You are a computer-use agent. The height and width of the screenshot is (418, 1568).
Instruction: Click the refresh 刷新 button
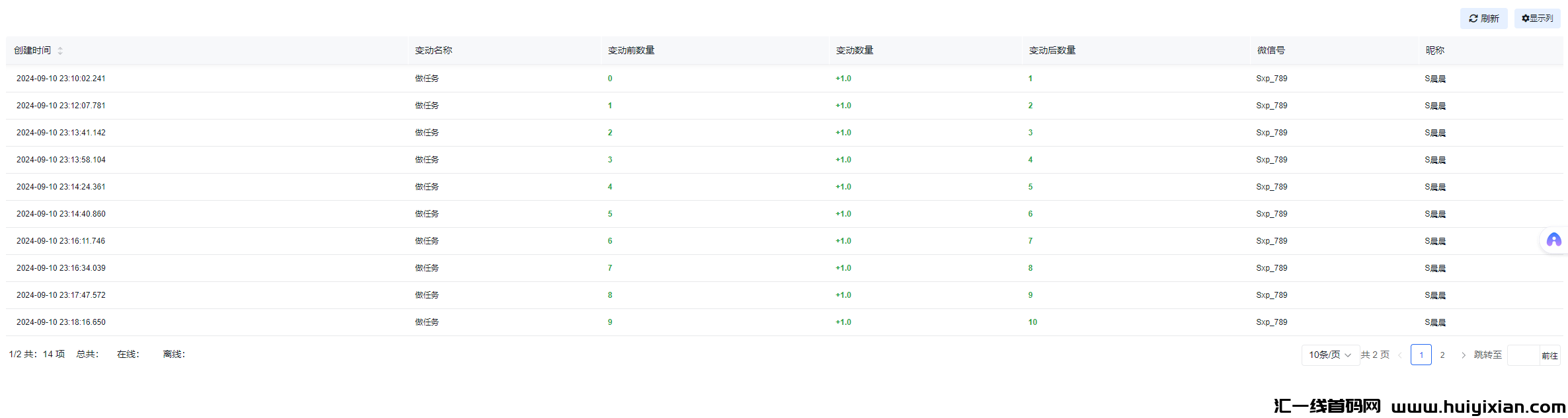1483,18
